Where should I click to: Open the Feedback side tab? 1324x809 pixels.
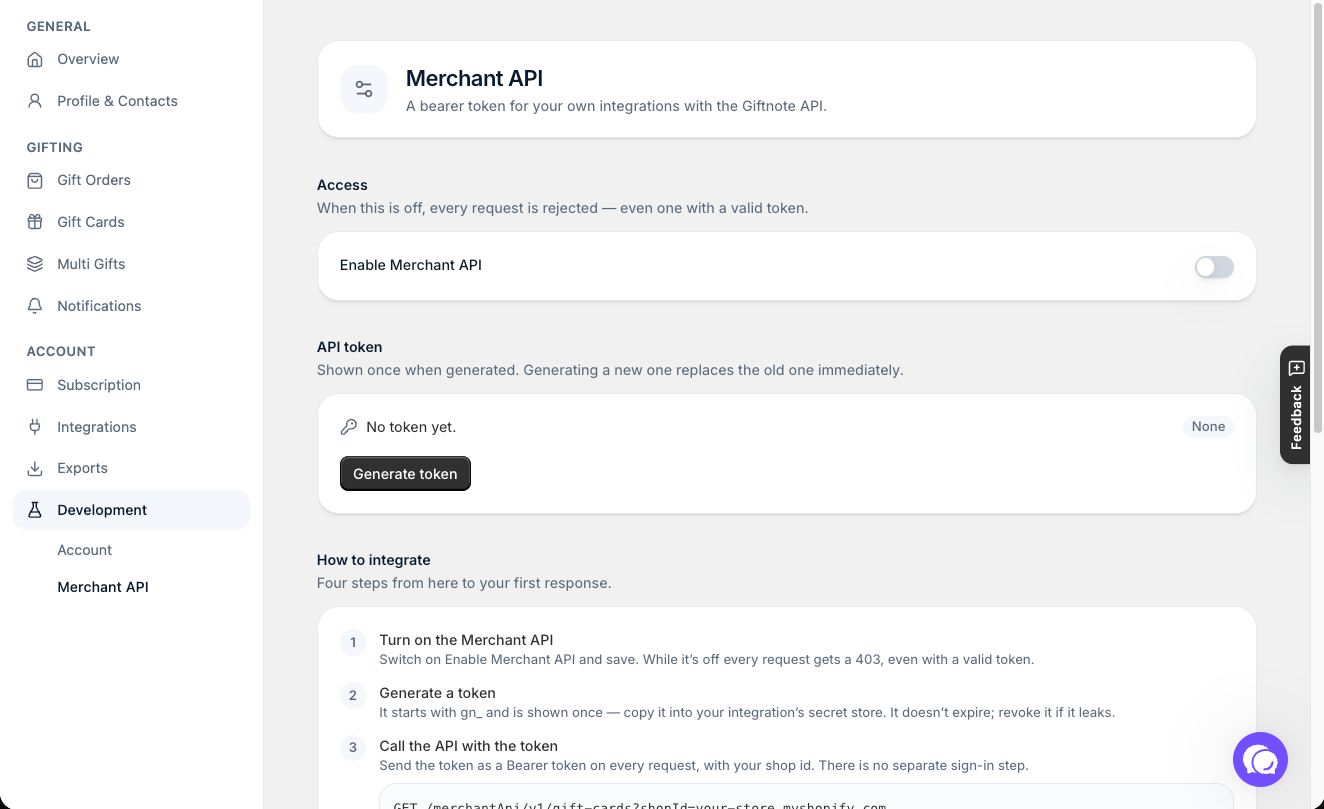coord(1296,405)
